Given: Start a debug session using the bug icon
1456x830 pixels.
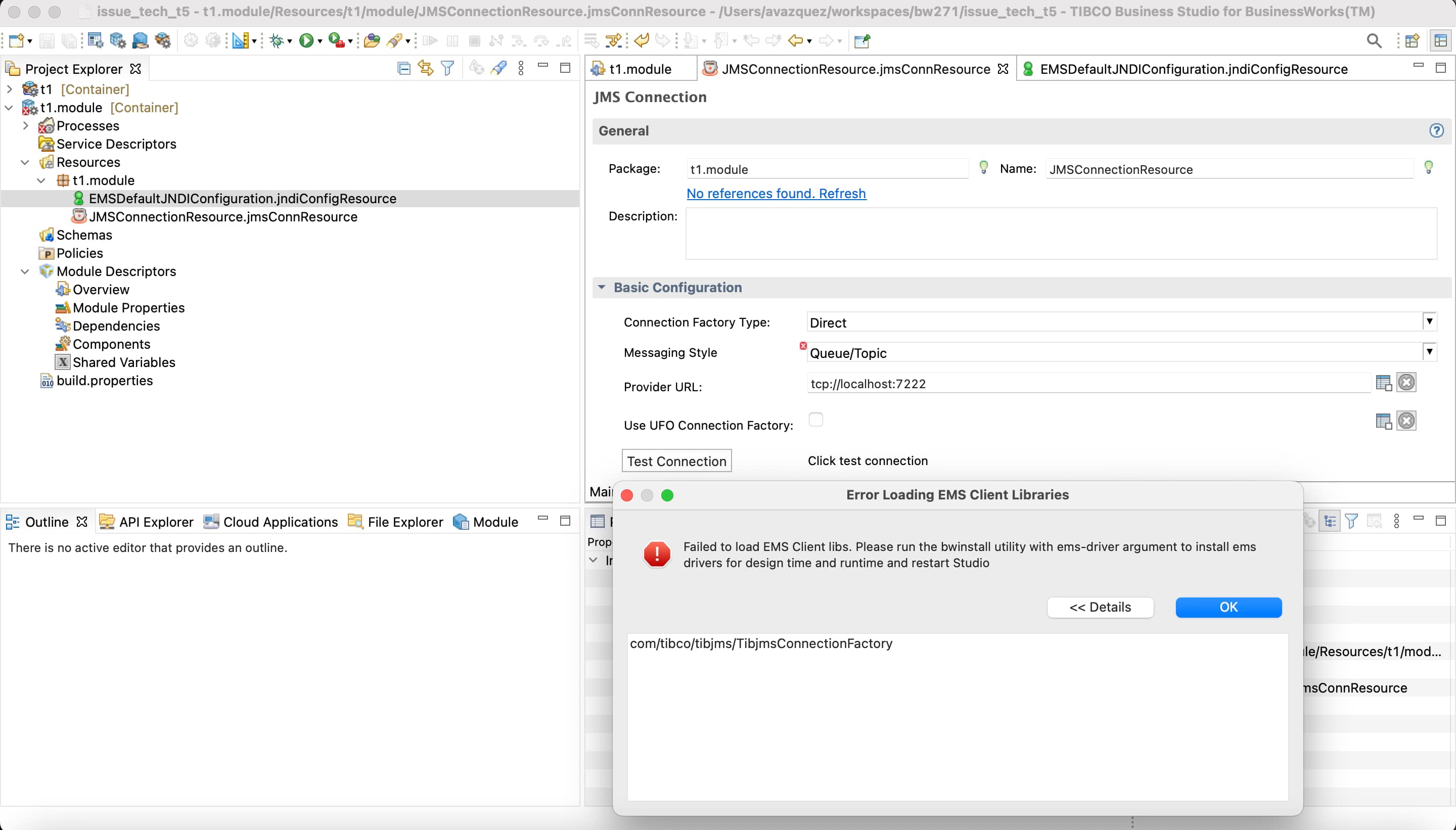Looking at the screenshot, I should click(278, 40).
